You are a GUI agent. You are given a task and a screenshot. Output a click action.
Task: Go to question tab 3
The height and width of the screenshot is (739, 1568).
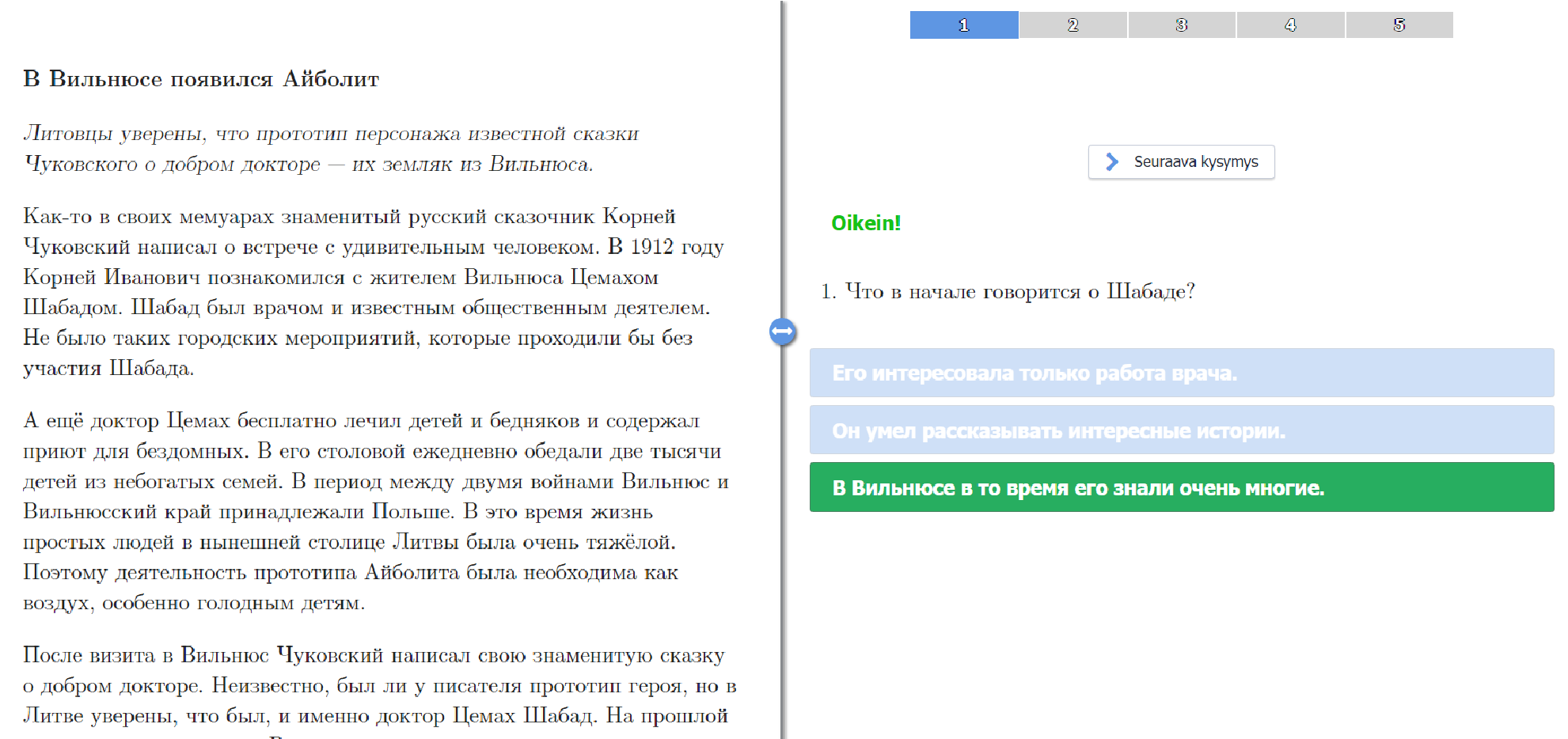click(1181, 25)
